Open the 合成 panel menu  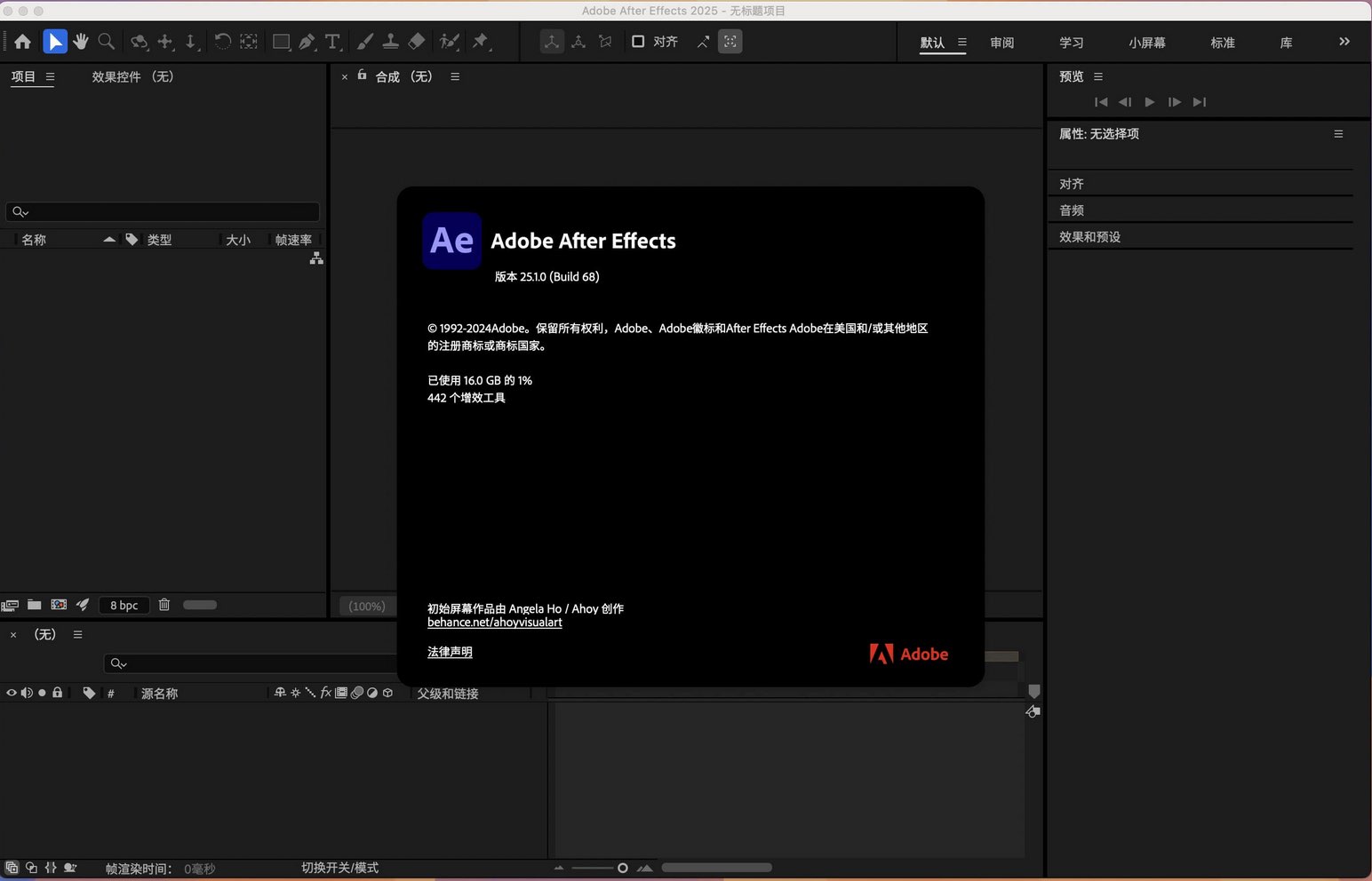tap(455, 77)
